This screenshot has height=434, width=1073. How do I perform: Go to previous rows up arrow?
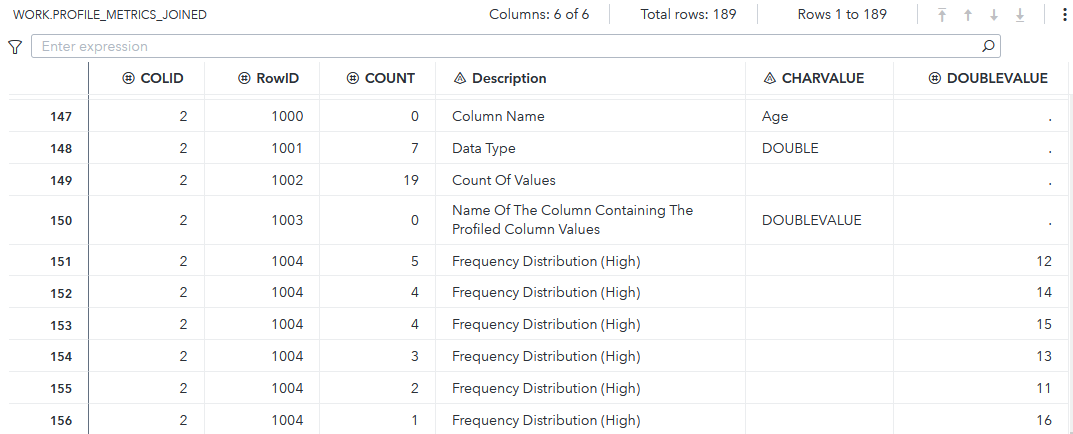(968, 15)
